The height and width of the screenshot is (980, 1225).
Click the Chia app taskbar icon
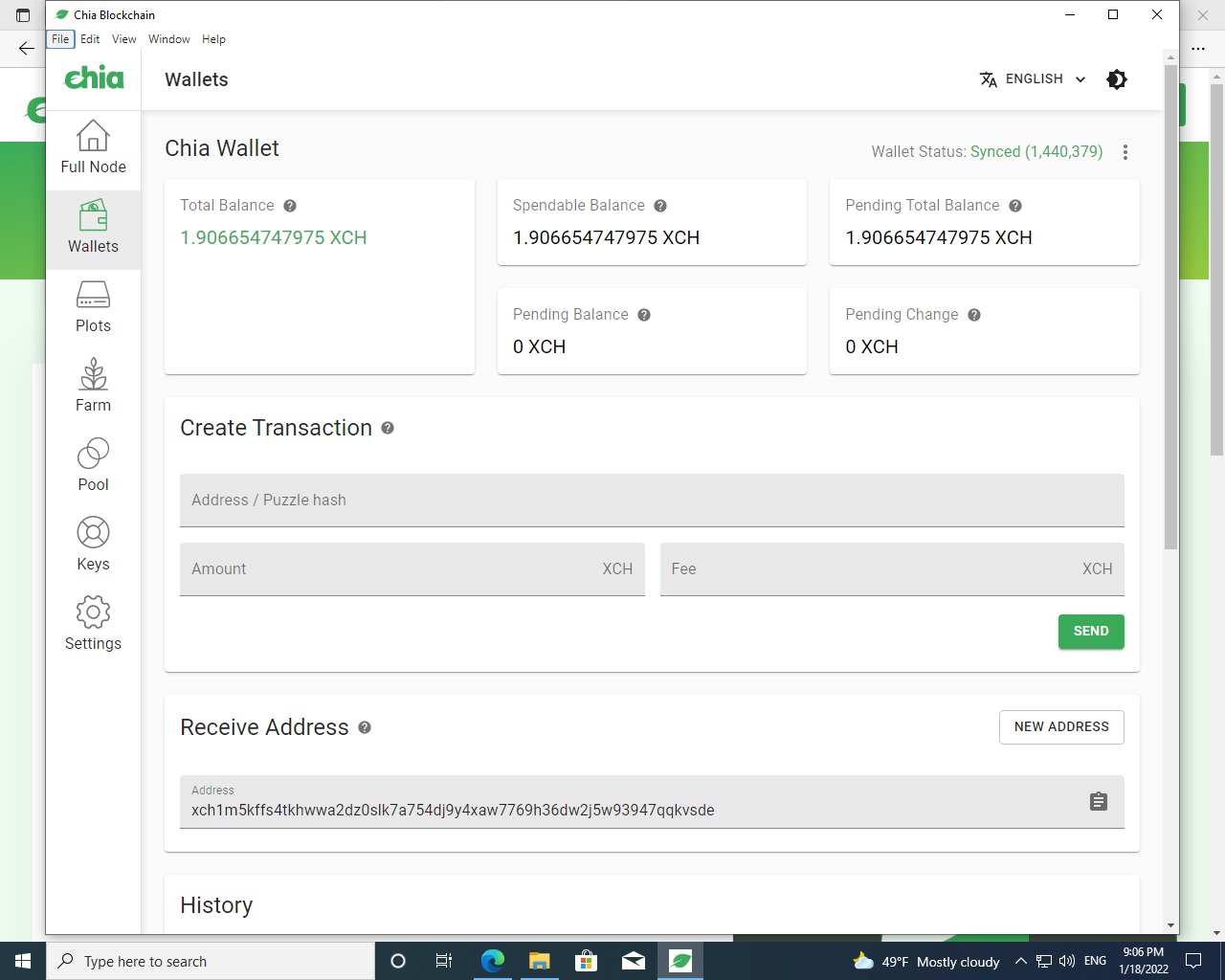pos(680,961)
